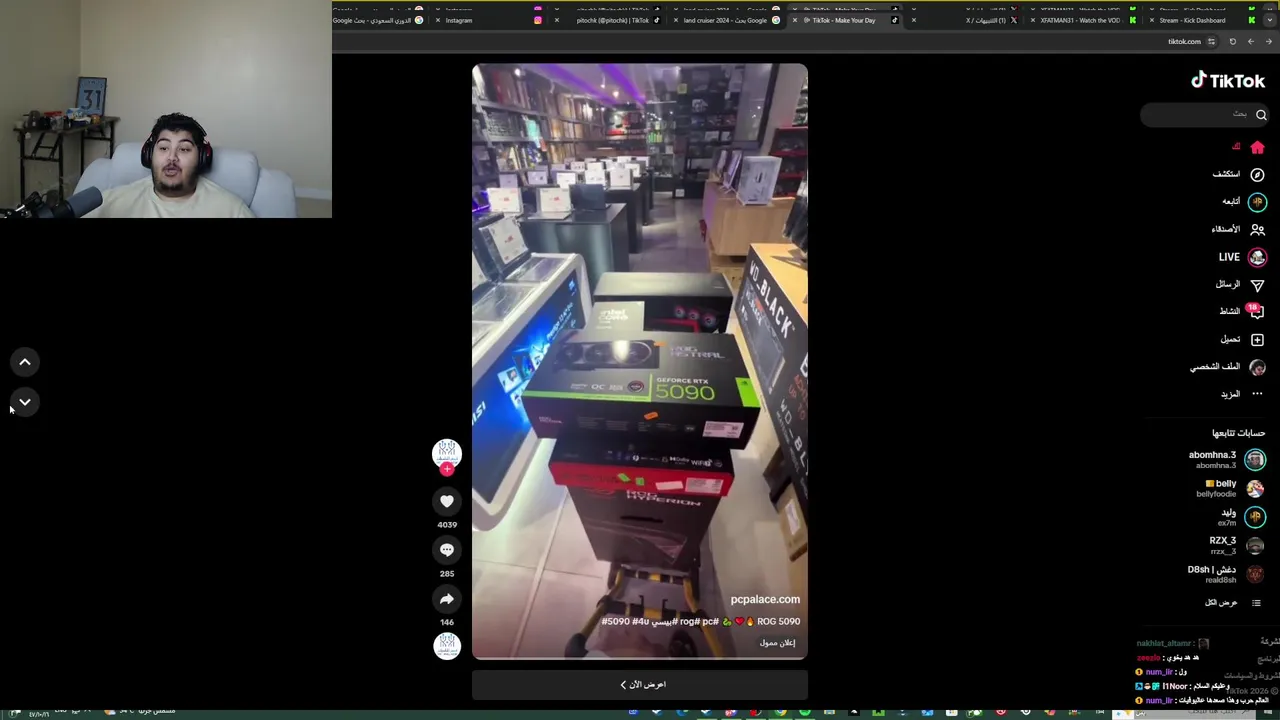Open the comments bubble with 285 comments
1280x720 pixels.
click(447, 550)
